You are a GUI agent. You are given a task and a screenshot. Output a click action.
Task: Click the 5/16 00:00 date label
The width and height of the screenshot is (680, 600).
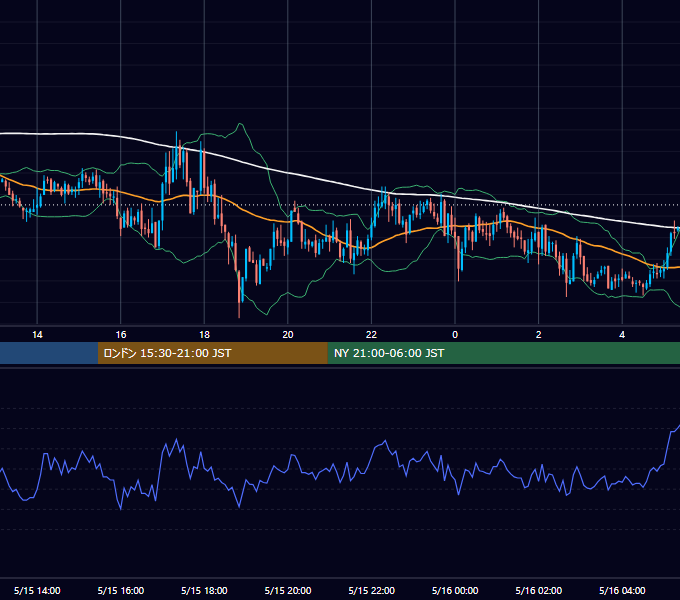455,590
